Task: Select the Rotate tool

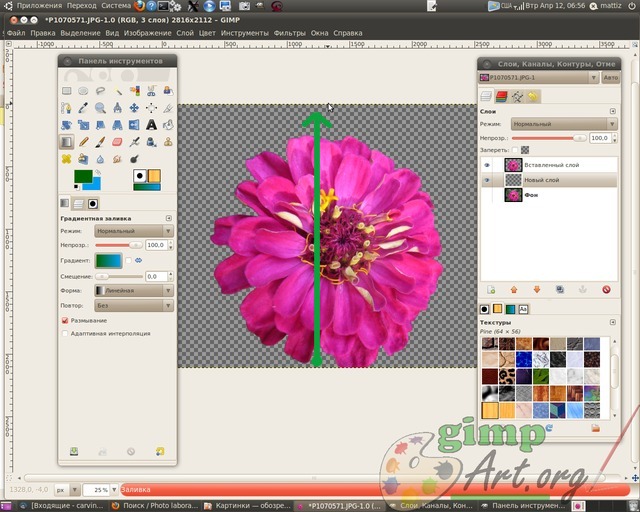Action: click(x=67, y=125)
